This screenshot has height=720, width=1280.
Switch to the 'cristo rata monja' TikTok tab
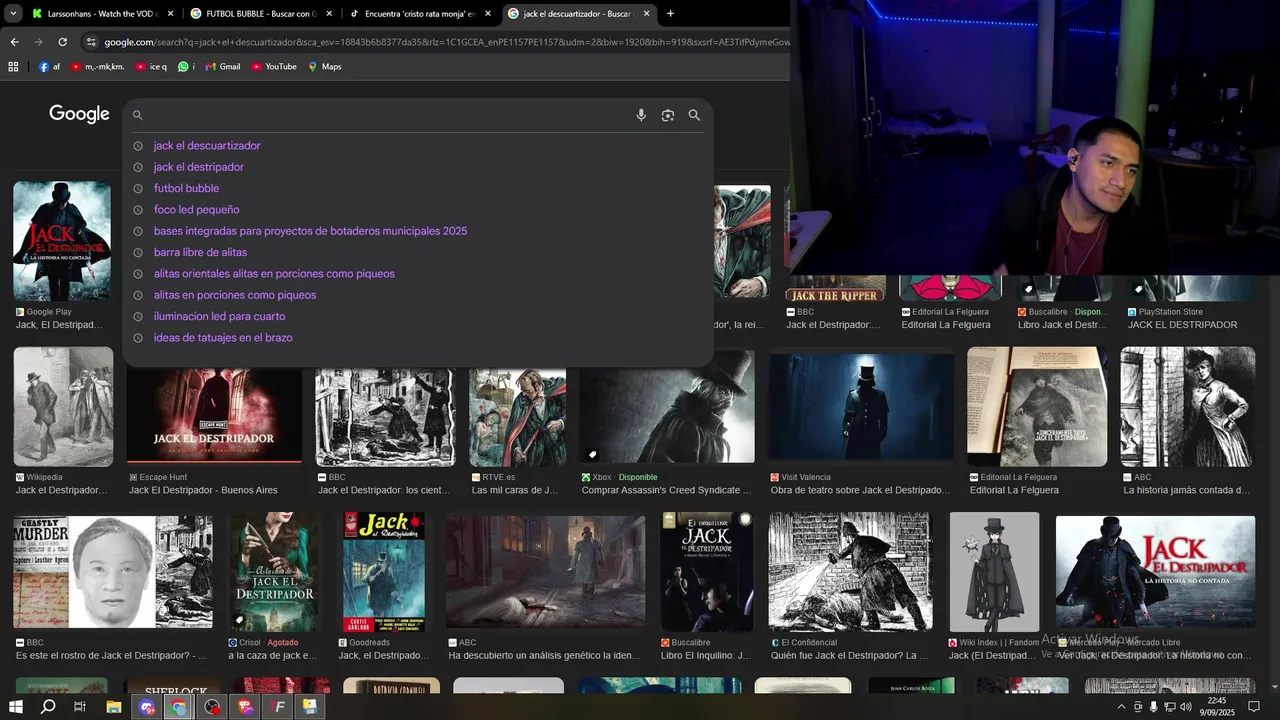pyautogui.click(x=420, y=14)
